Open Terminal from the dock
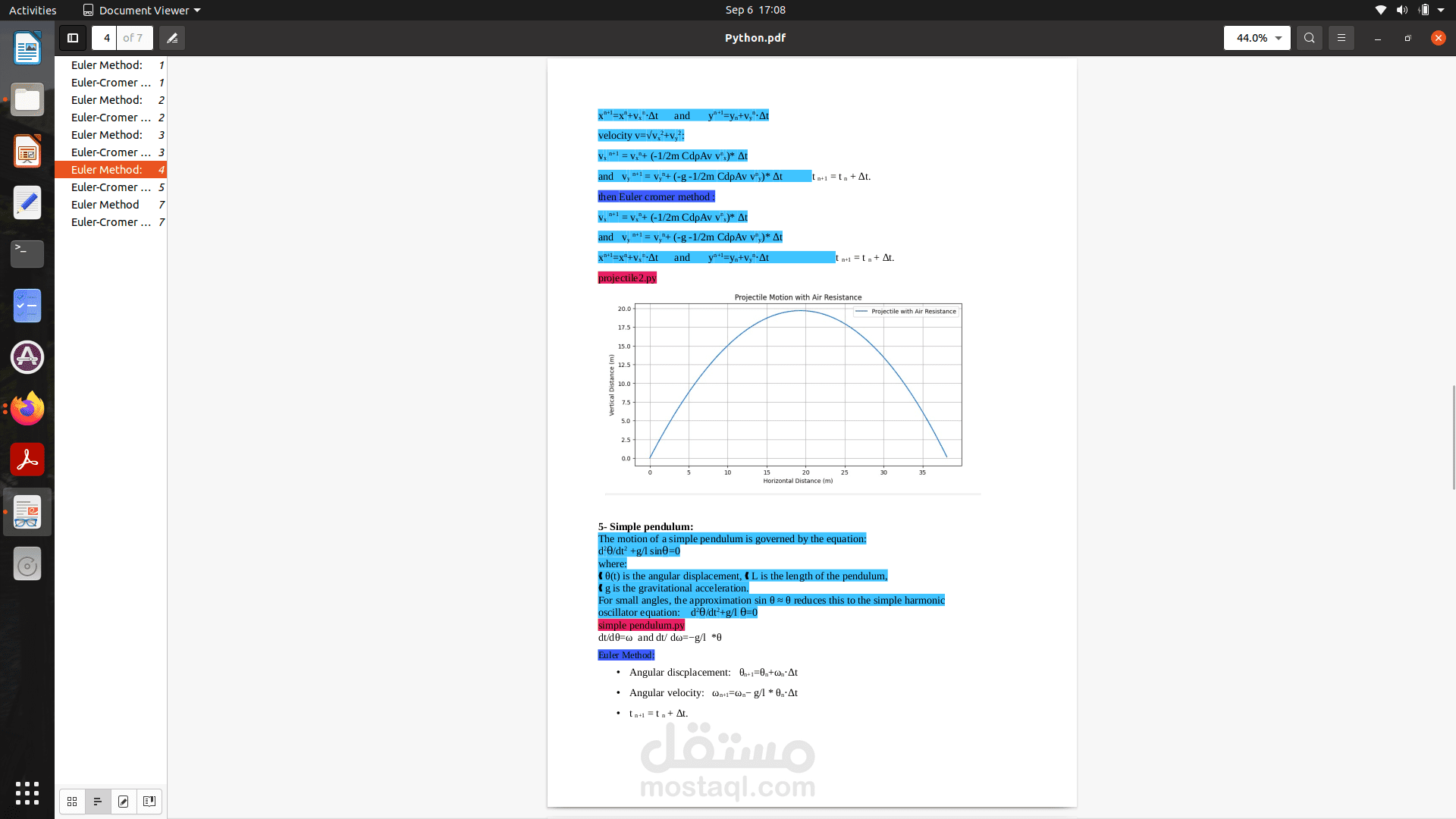This screenshot has height=819, width=1456. [x=27, y=254]
